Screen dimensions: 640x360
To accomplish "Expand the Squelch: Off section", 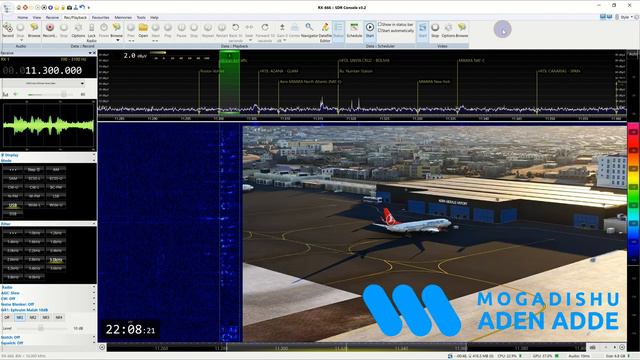I will 93,343.
